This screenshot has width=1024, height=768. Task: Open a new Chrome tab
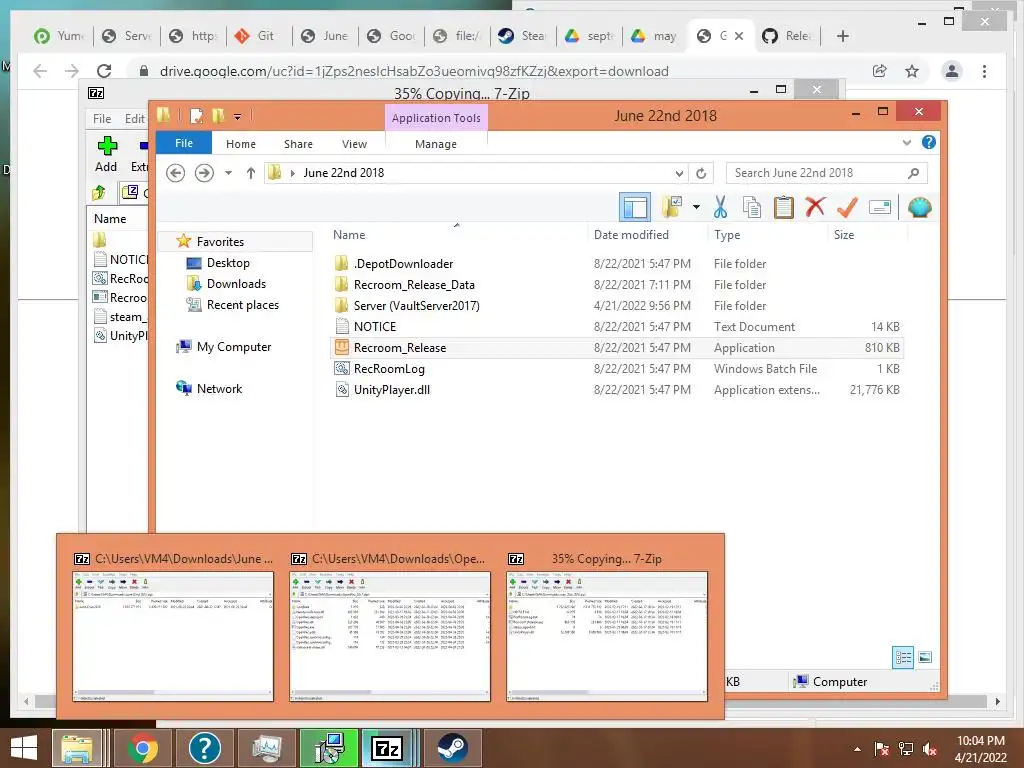click(x=842, y=36)
